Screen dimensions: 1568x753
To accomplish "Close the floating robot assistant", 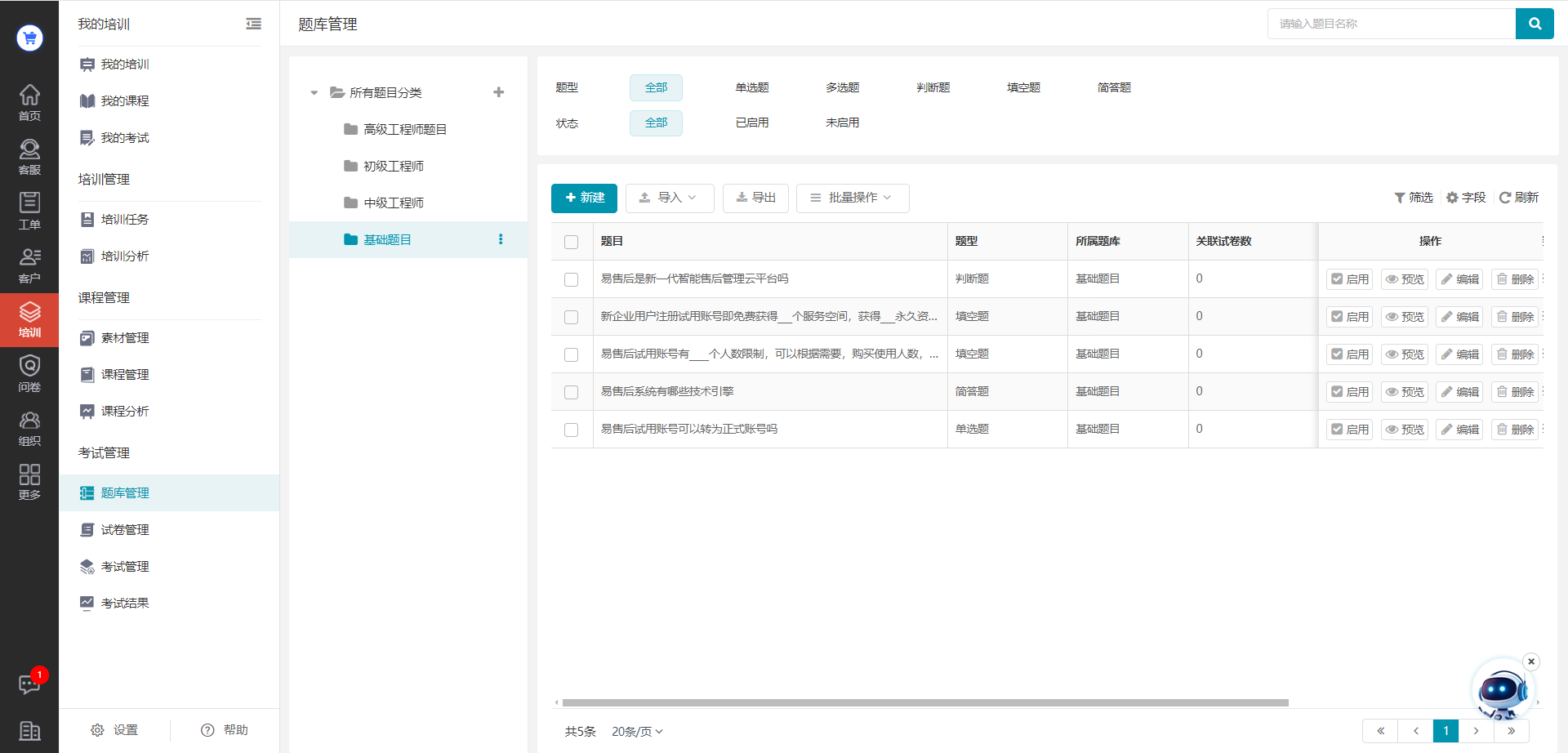I will 1531,662.
